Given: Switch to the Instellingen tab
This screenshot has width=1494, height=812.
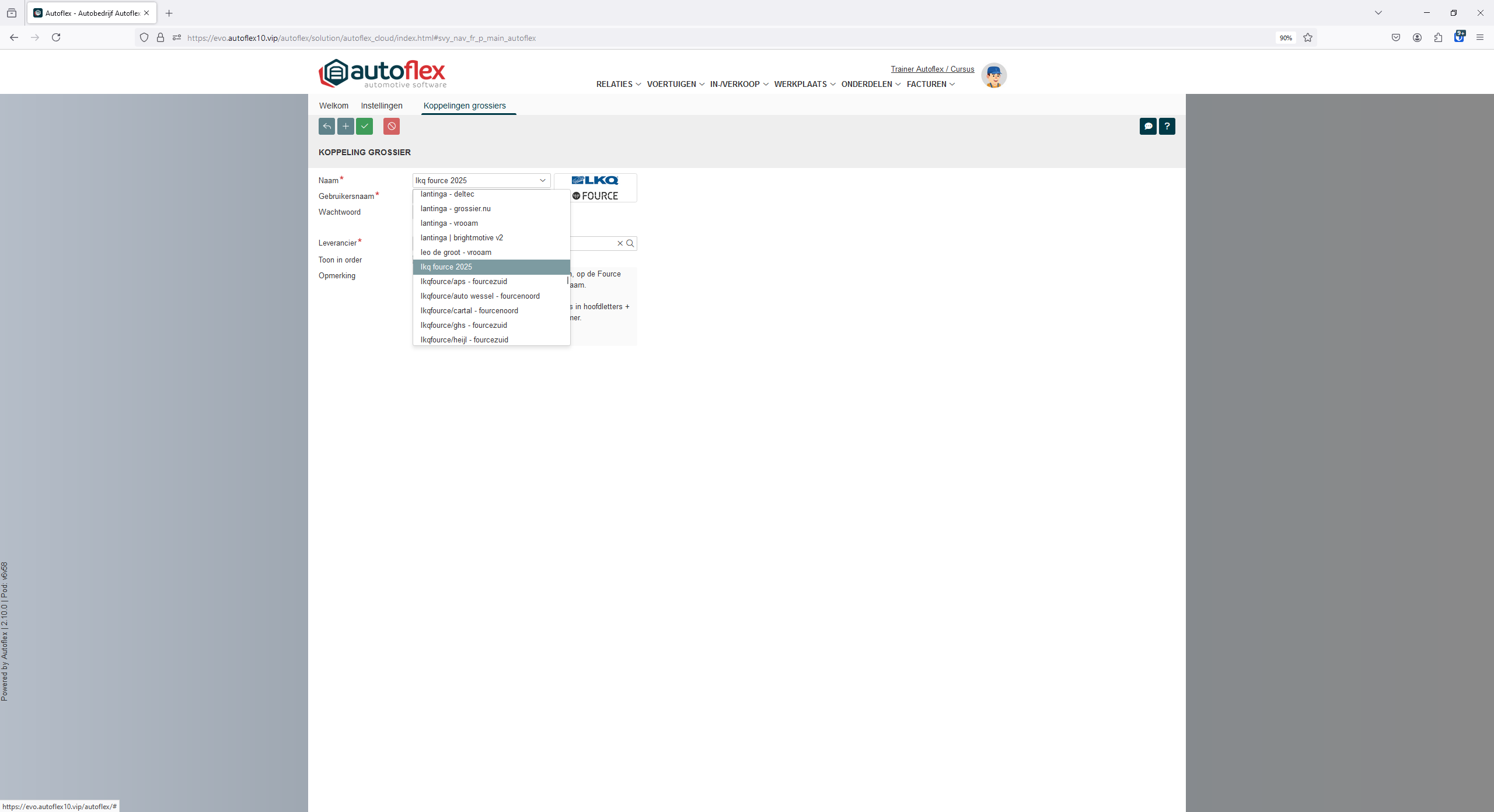Looking at the screenshot, I should [382, 106].
